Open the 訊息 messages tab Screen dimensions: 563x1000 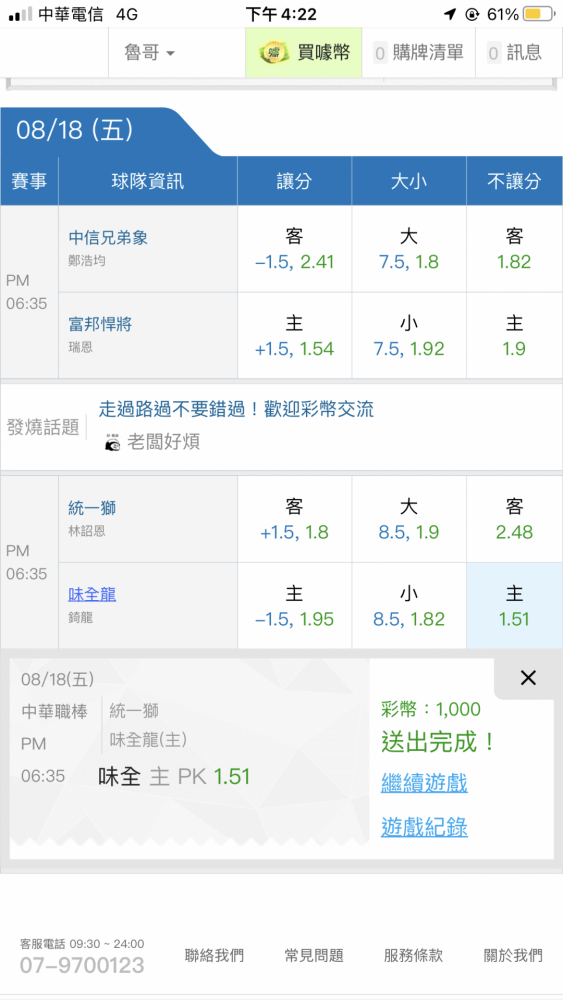pos(519,53)
